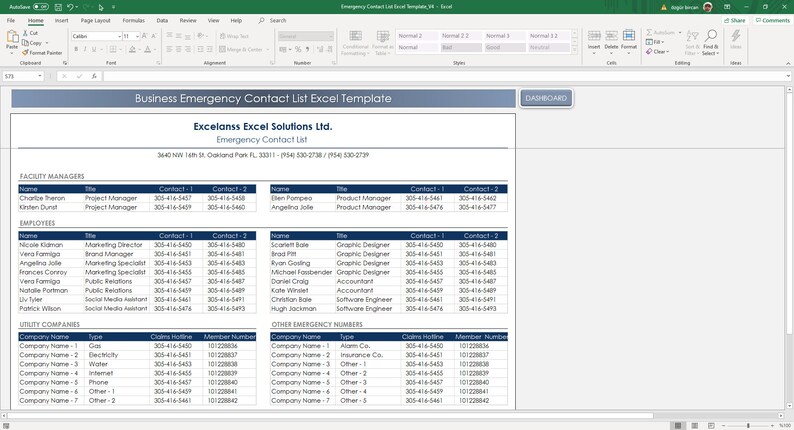
Task: Click the Undo arrow icon
Action: click(70, 7)
